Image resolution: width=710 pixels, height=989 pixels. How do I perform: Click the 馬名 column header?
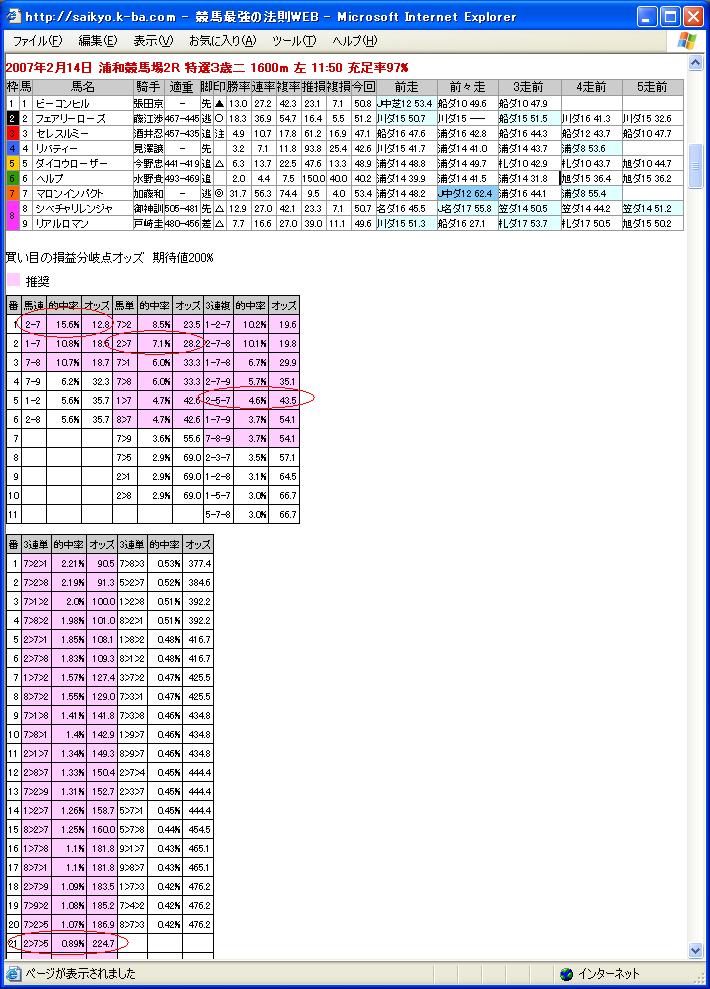[x=83, y=87]
